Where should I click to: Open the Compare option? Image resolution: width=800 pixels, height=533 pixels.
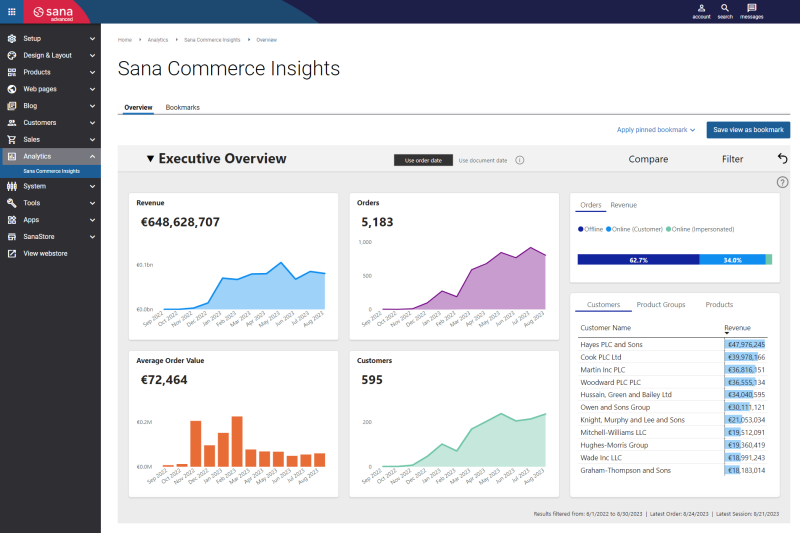[x=648, y=159]
